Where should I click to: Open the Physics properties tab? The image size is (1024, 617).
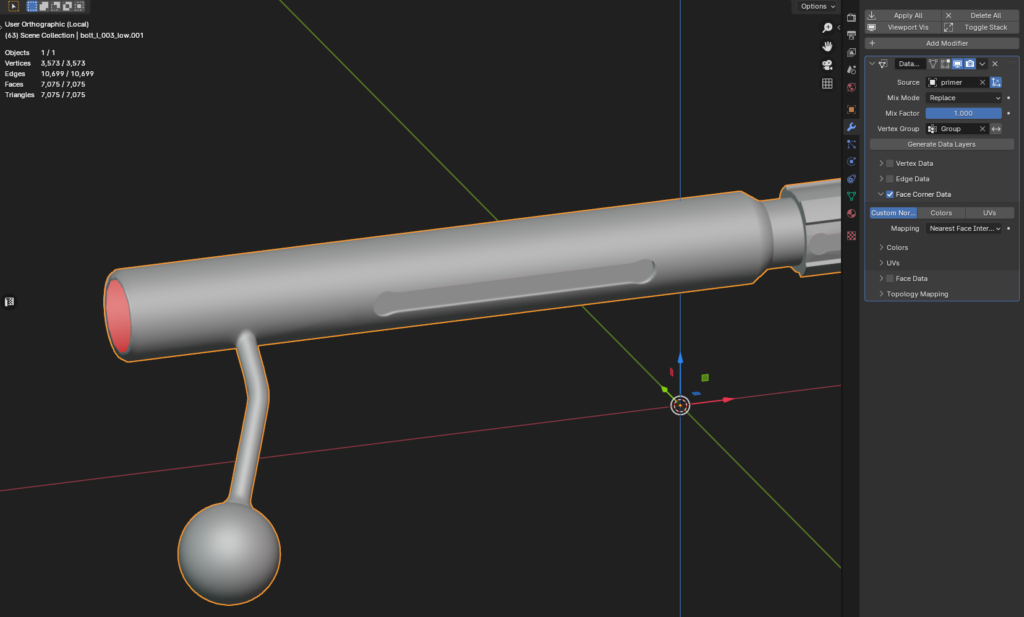pyautogui.click(x=851, y=161)
